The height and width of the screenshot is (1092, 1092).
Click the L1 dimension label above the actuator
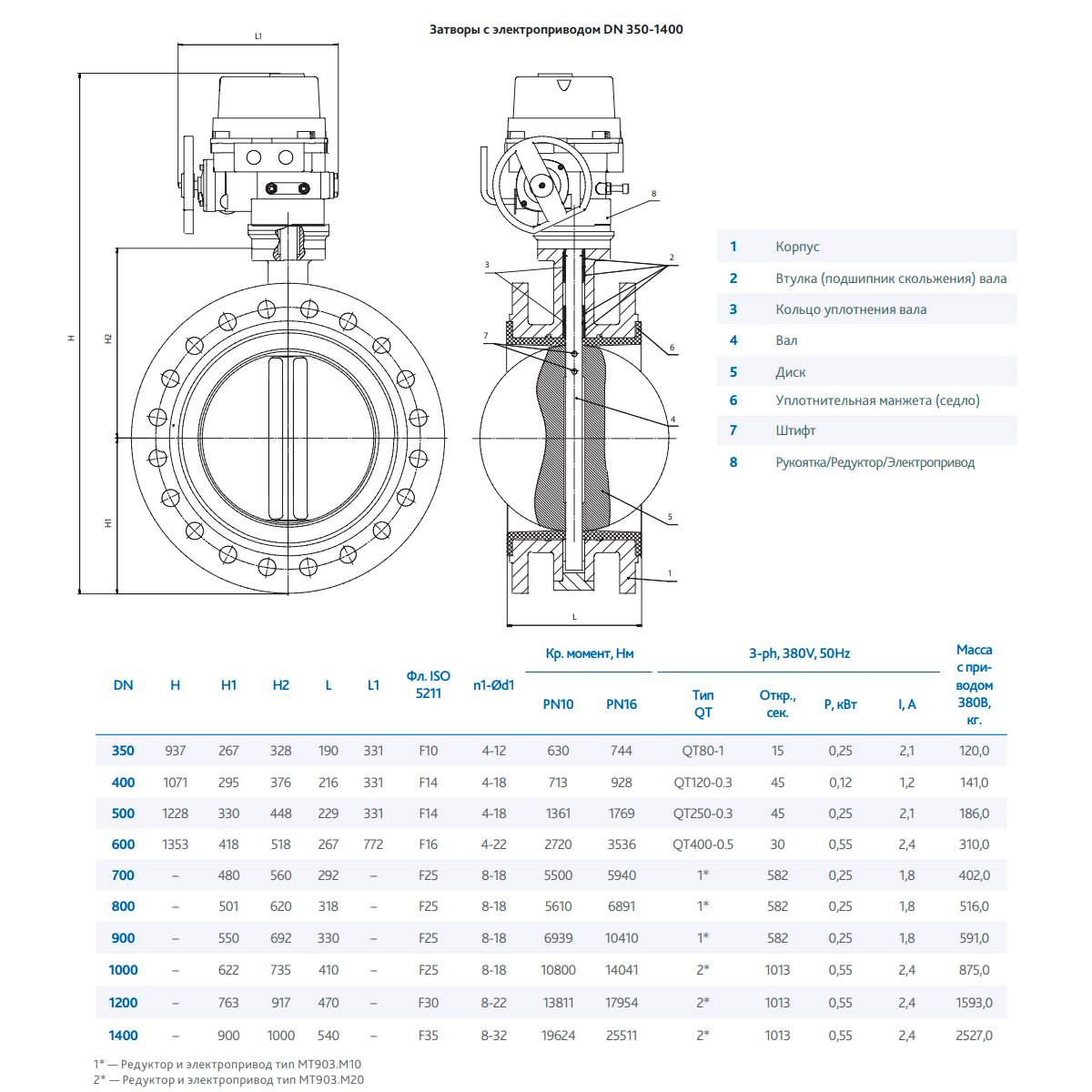[x=258, y=36]
